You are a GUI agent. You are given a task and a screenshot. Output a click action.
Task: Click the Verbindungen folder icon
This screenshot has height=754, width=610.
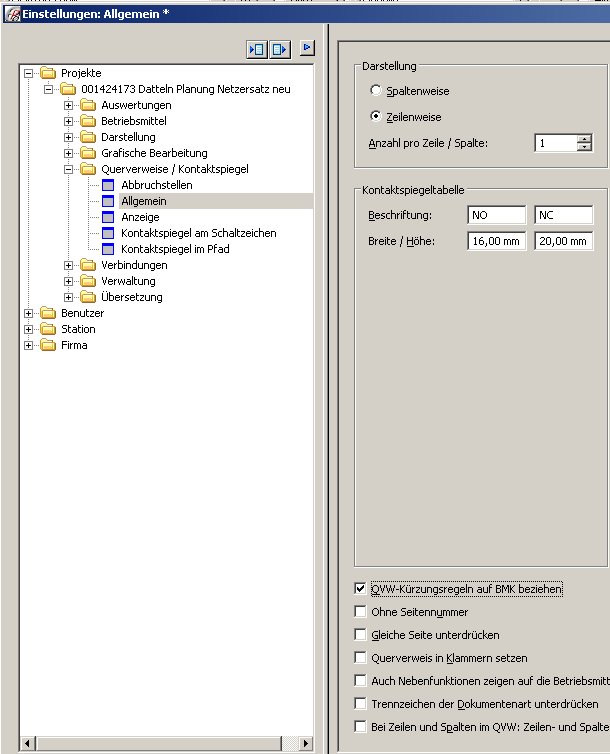tap(88, 265)
